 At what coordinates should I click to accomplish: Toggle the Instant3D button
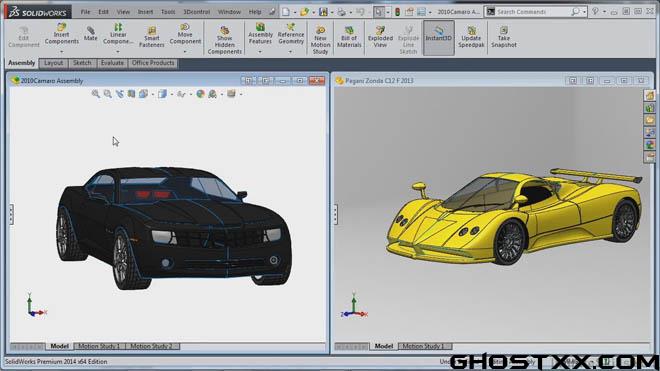[439, 38]
